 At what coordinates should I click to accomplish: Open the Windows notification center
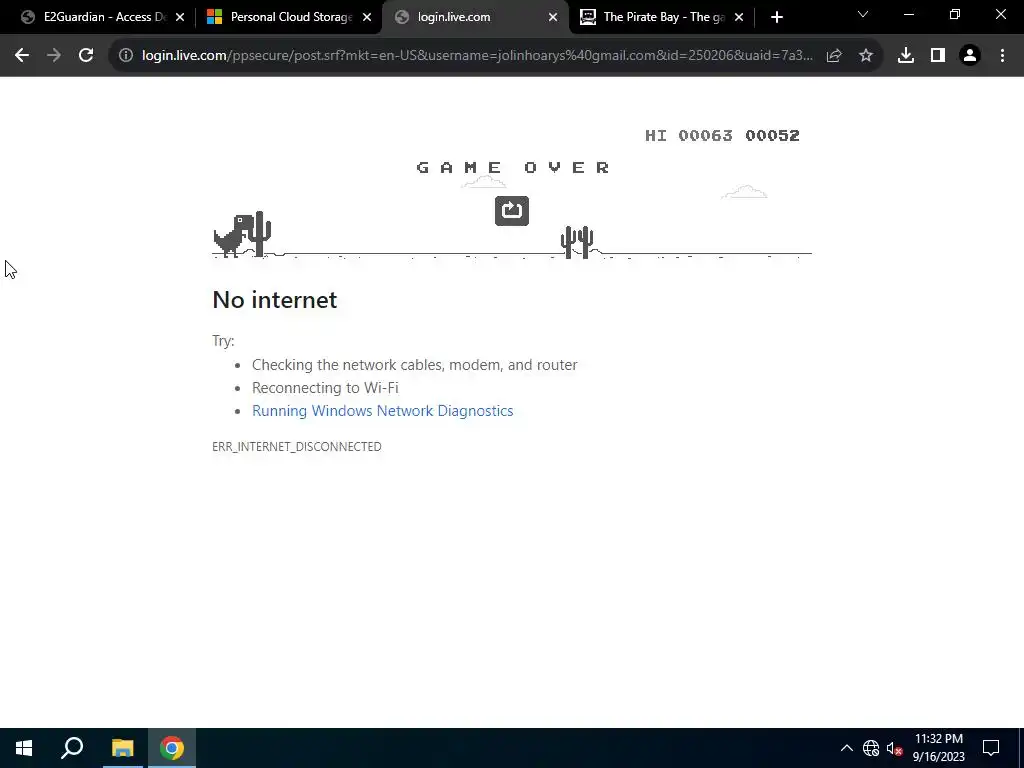tap(991, 748)
